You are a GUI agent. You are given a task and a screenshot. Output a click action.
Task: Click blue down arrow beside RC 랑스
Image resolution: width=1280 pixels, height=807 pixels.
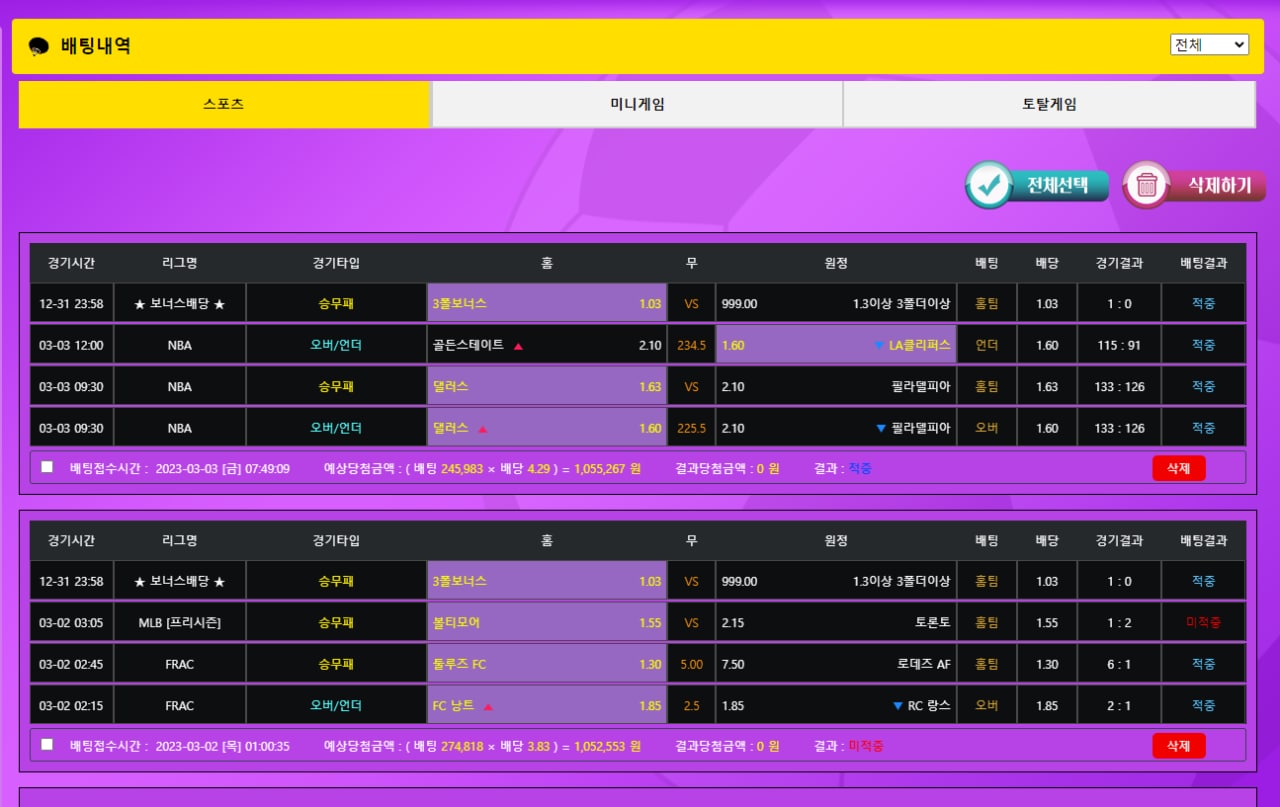tap(897, 706)
